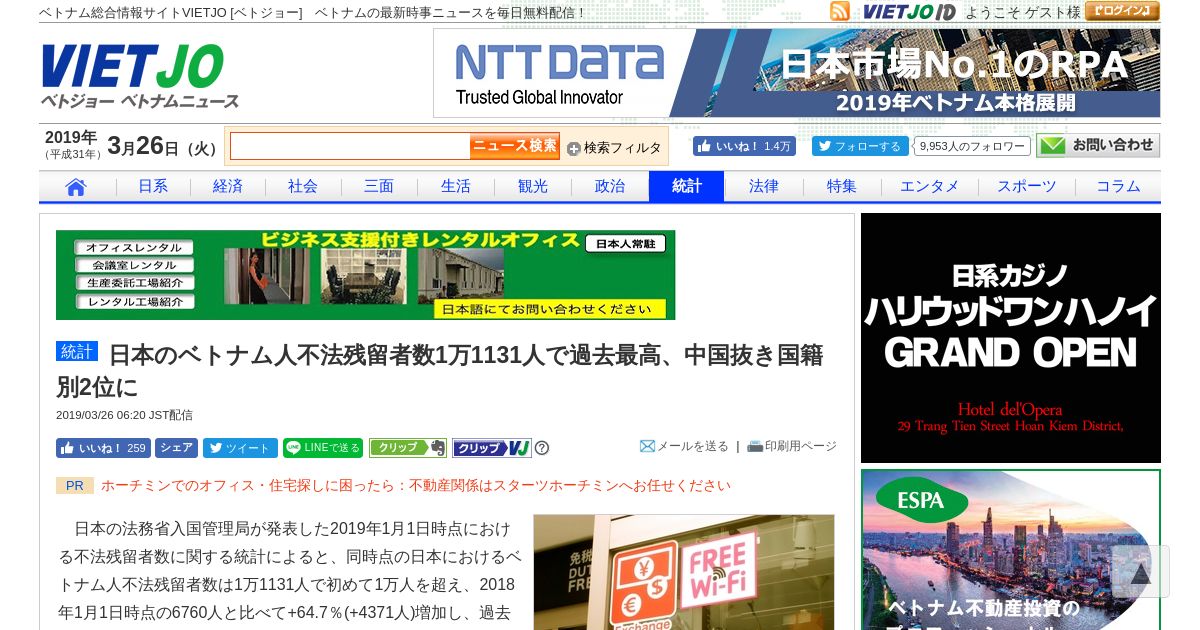
Task: Open the 社会 menu tab
Action: (x=303, y=186)
